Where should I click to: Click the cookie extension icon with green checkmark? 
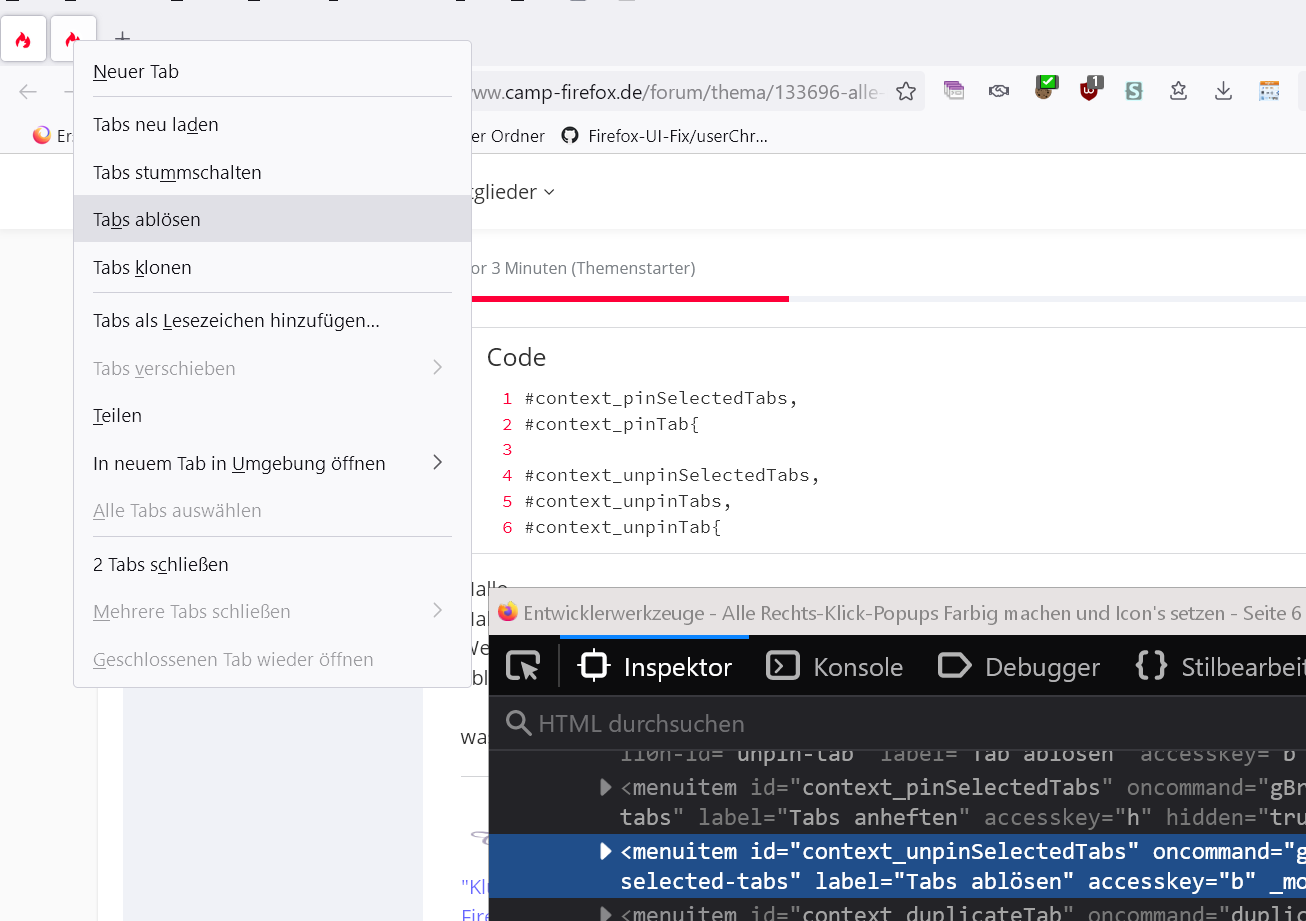click(1045, 89)
